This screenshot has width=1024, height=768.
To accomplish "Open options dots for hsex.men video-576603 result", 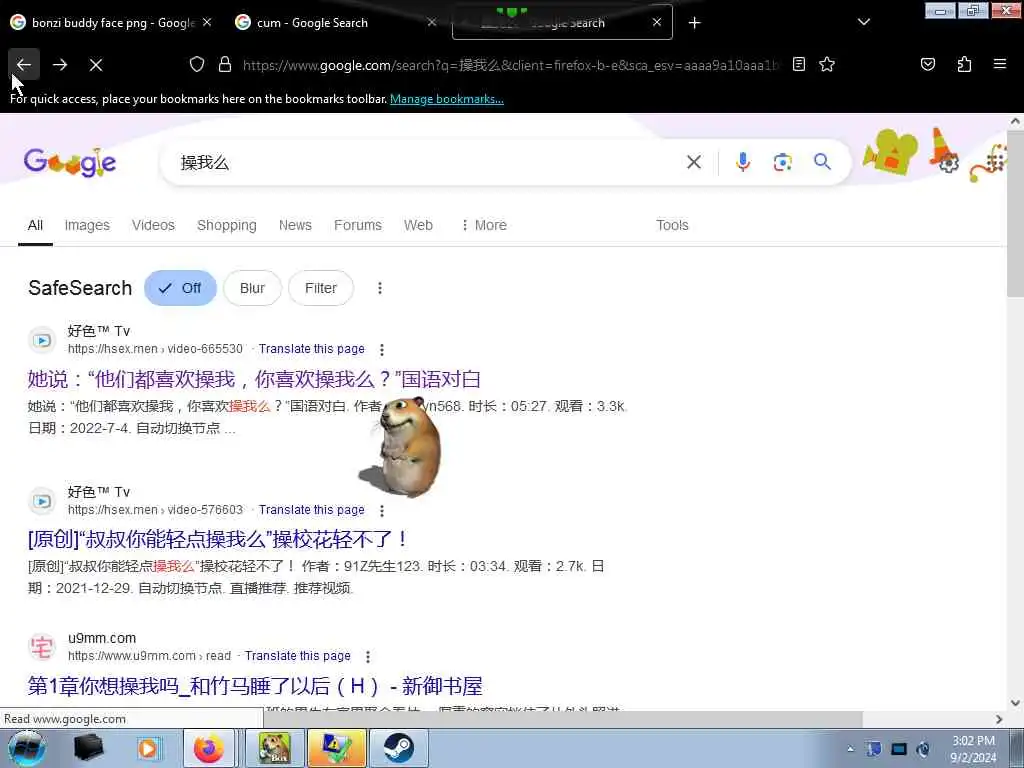I will 382,510.
